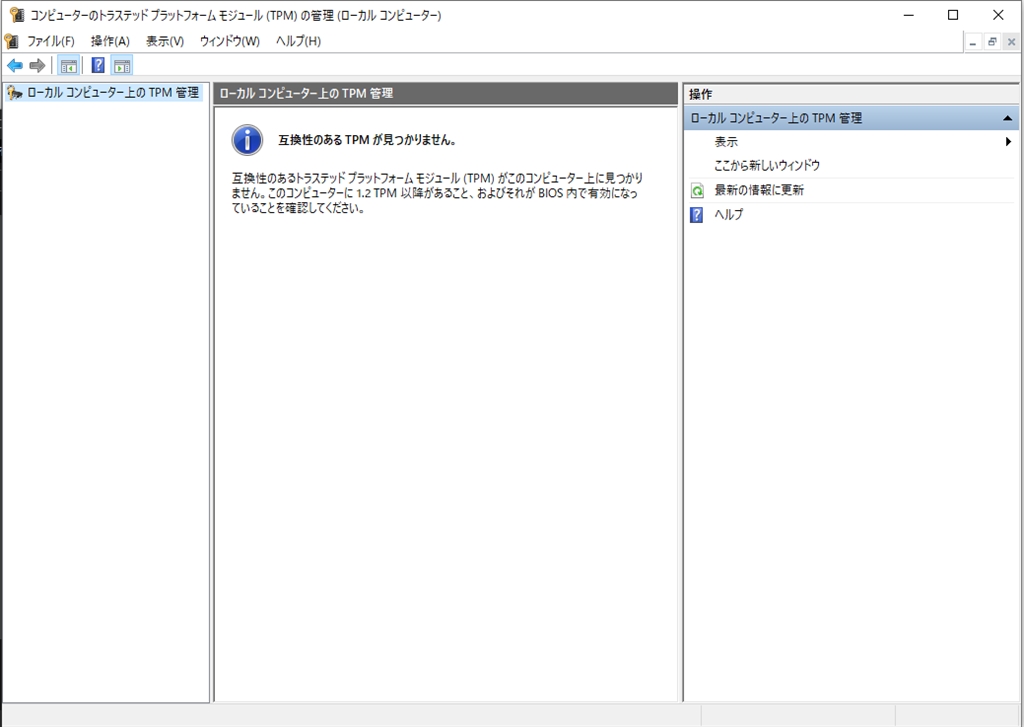Close the TPM management main window

(998, 15)
